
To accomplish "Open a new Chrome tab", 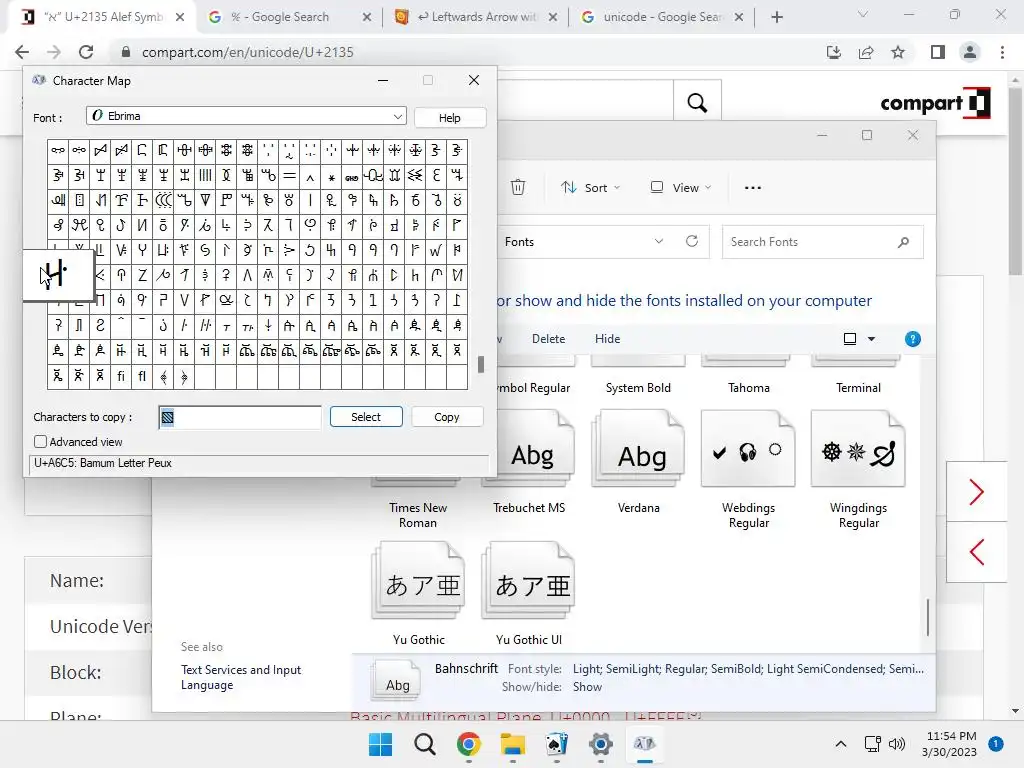I will point(776,17).
